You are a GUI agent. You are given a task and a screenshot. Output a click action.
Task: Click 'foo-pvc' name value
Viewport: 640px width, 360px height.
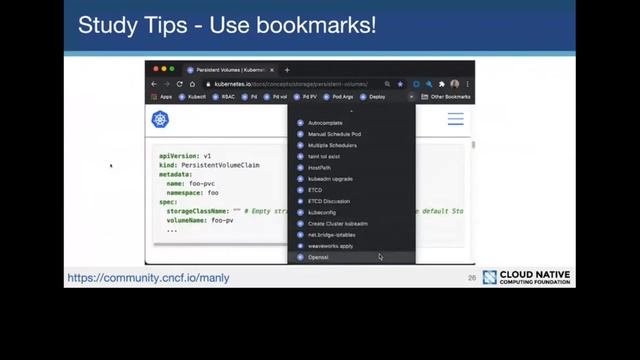tap(202, 184)
